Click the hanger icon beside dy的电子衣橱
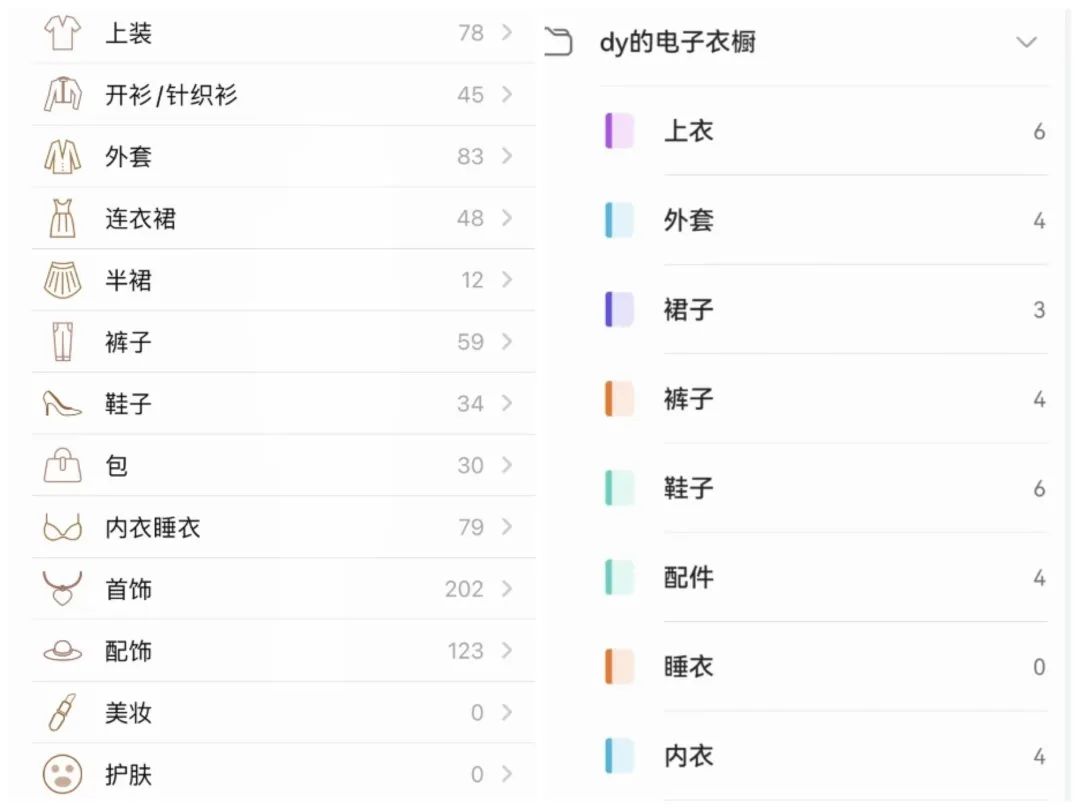Screen dimensions: 1080x810 [559, 41]
